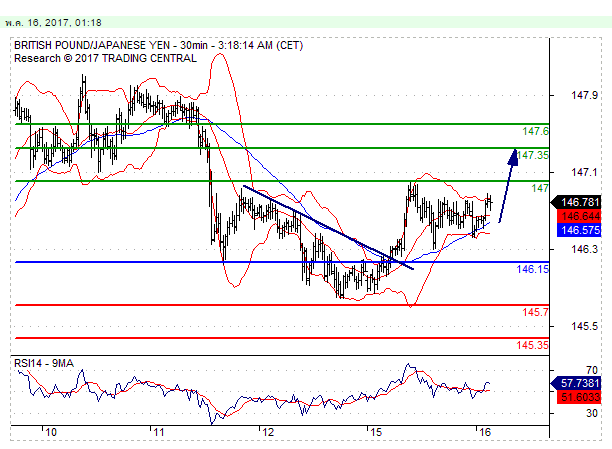Click the blue 146.575 price tag
The height and width of the screenshot is (449, 612).
tap(580, 230)
